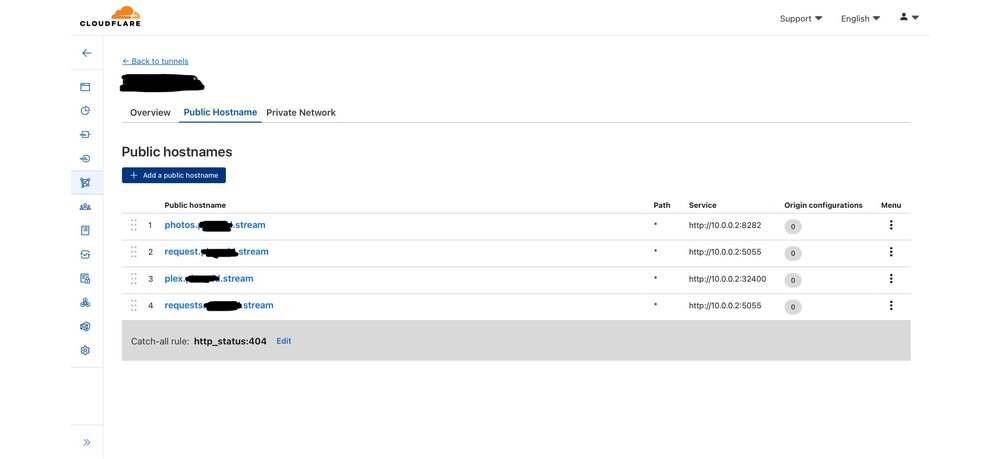
Task: Open the team users sidebar icon
Action: pyautogui.click(x=85, y=207)
